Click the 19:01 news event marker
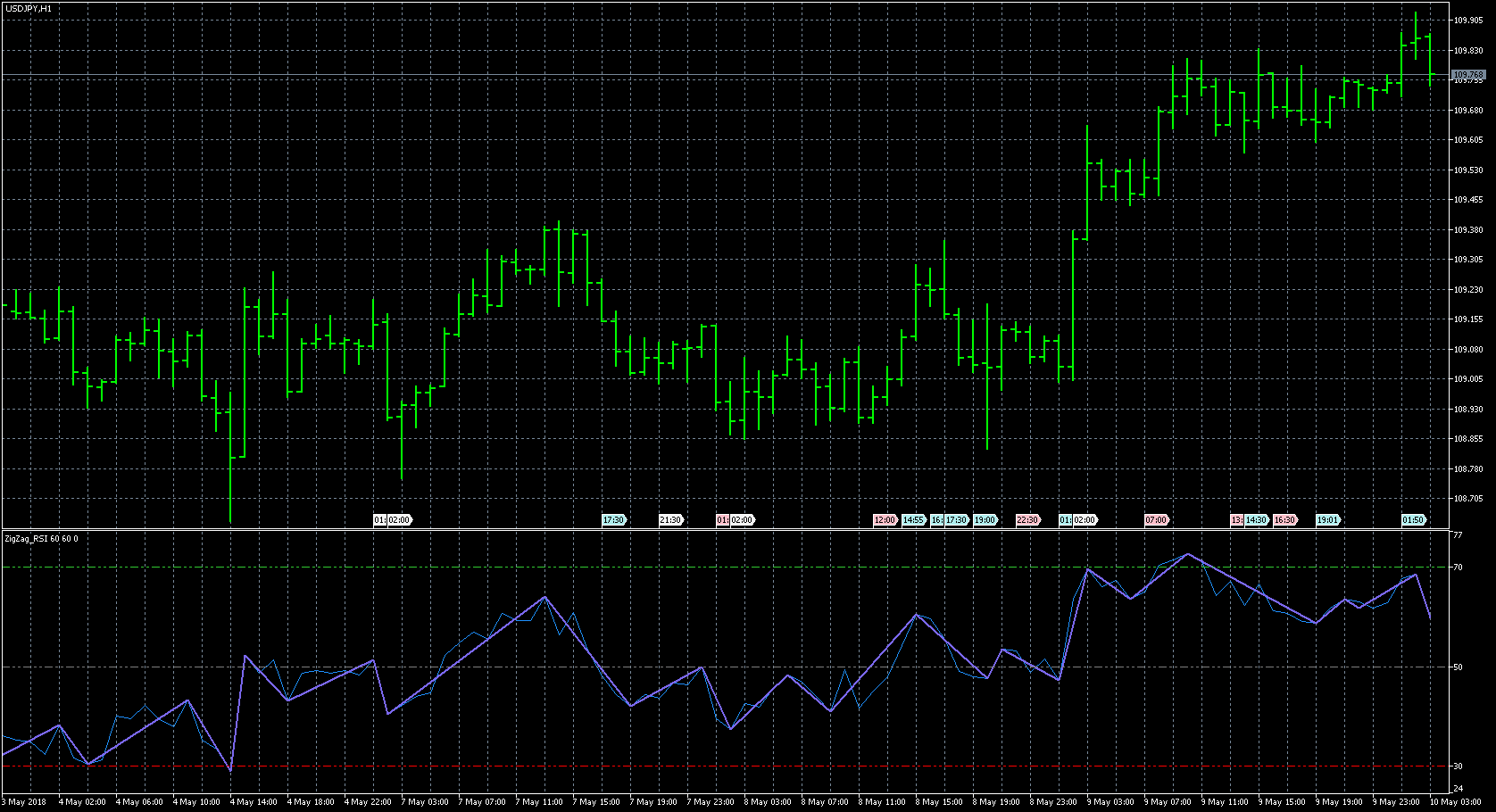This screenshot has width=1496, height=812. coord(1327,520)
